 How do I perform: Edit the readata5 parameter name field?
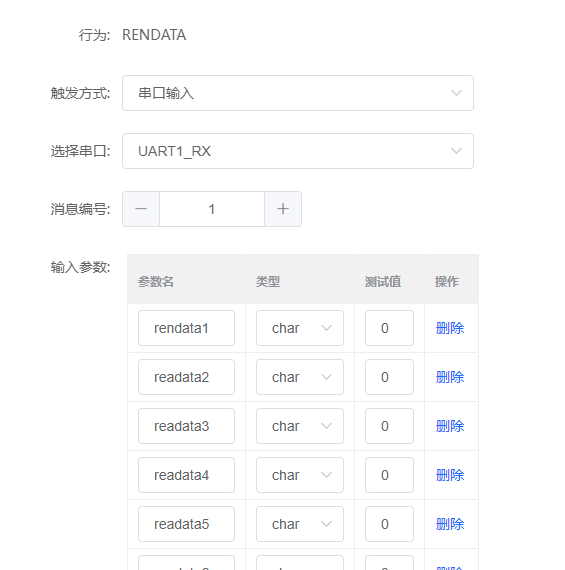tap(187, 524)
